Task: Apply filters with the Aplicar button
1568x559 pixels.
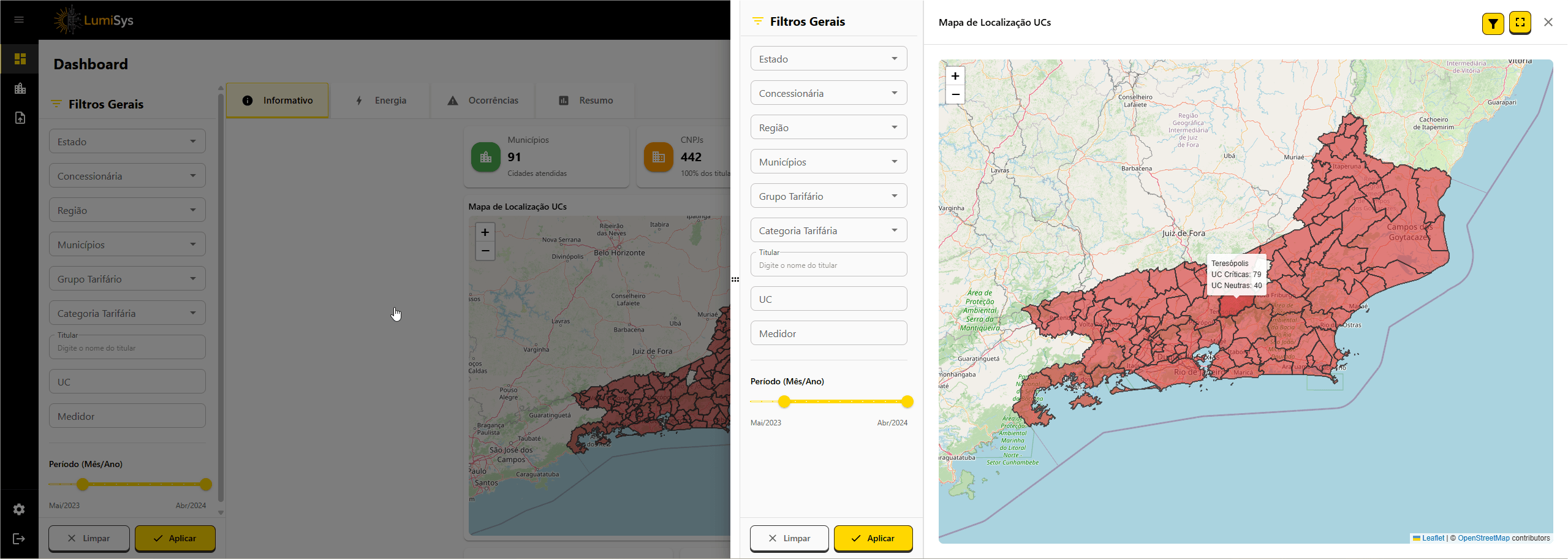Action: tap(873, 538)
